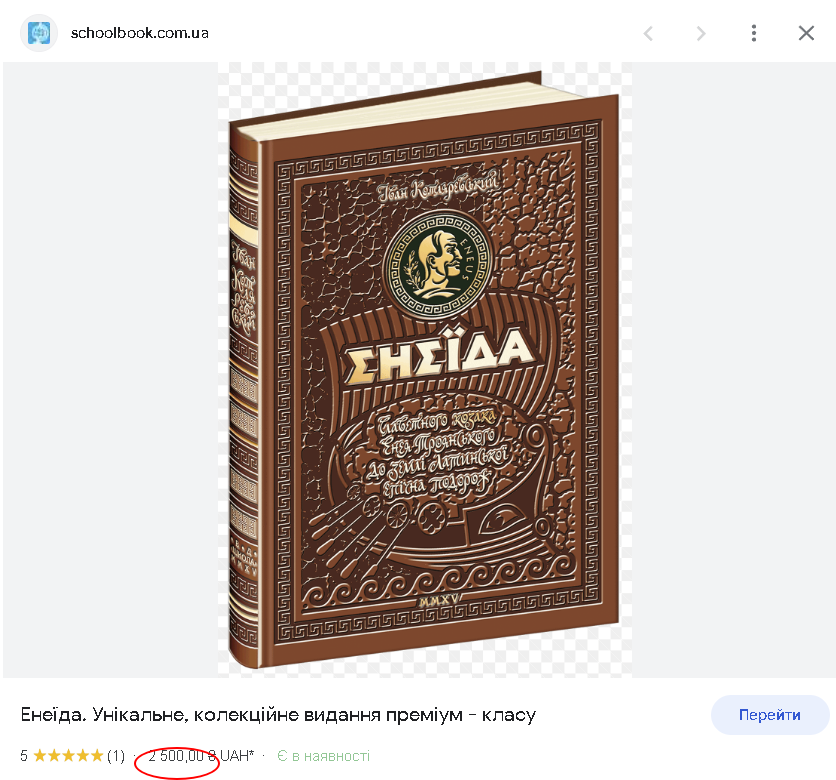Click the schoolbook site favicon icon
The height and width of the screenshot is (780, 836).
[x=39, y=33]
